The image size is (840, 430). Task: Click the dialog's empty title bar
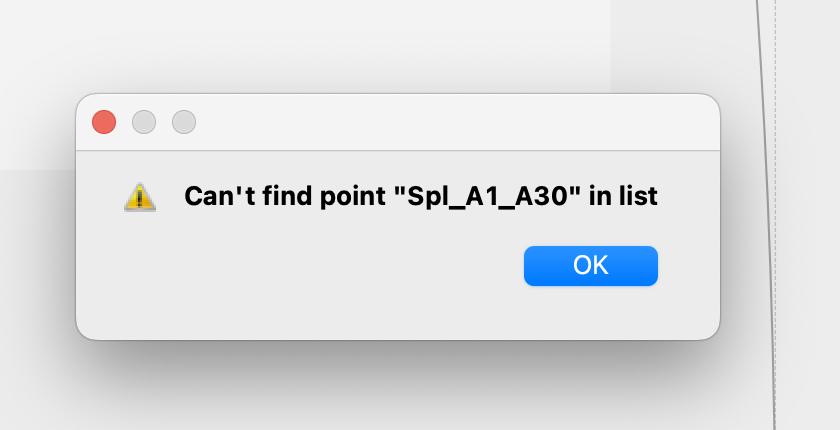point(455,122)
